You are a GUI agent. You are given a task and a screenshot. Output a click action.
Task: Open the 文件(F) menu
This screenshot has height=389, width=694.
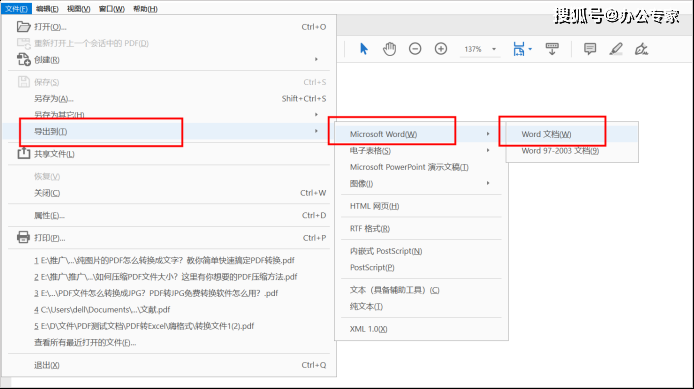[16, 8]
